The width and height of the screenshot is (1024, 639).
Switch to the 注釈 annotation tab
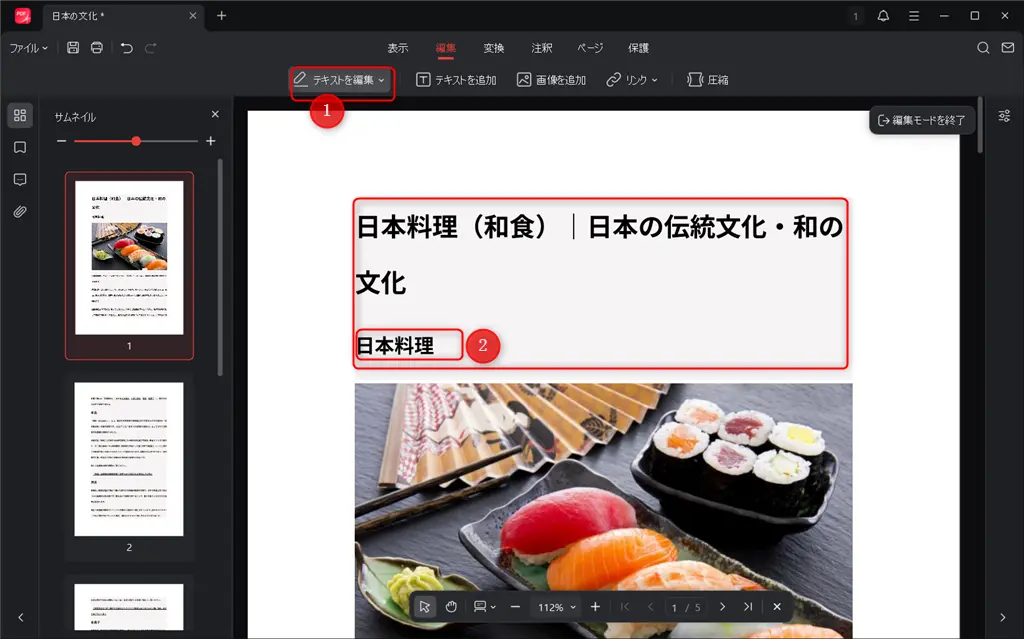(x=541, y=47)
